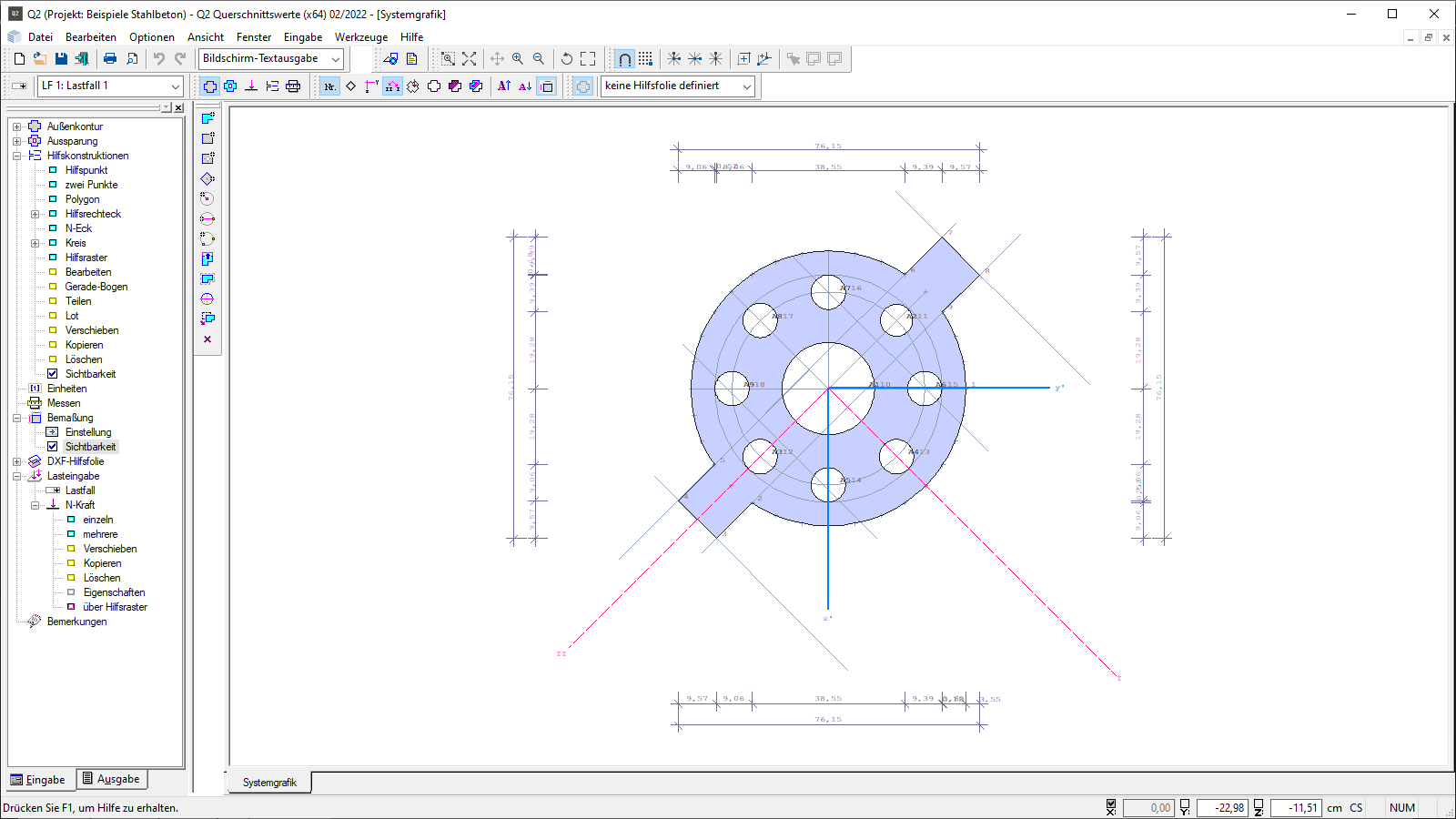This screenshot has width=1456, height=819.
Task: Click the New document icon
Action: coord(19,58)
